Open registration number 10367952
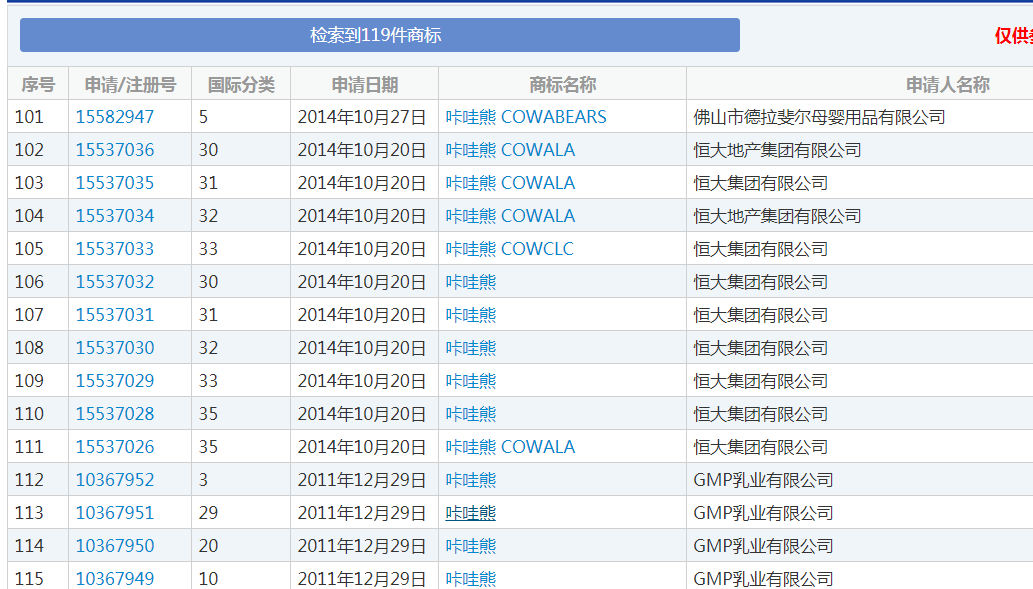Screen dimensions: 1033x589 115,479
